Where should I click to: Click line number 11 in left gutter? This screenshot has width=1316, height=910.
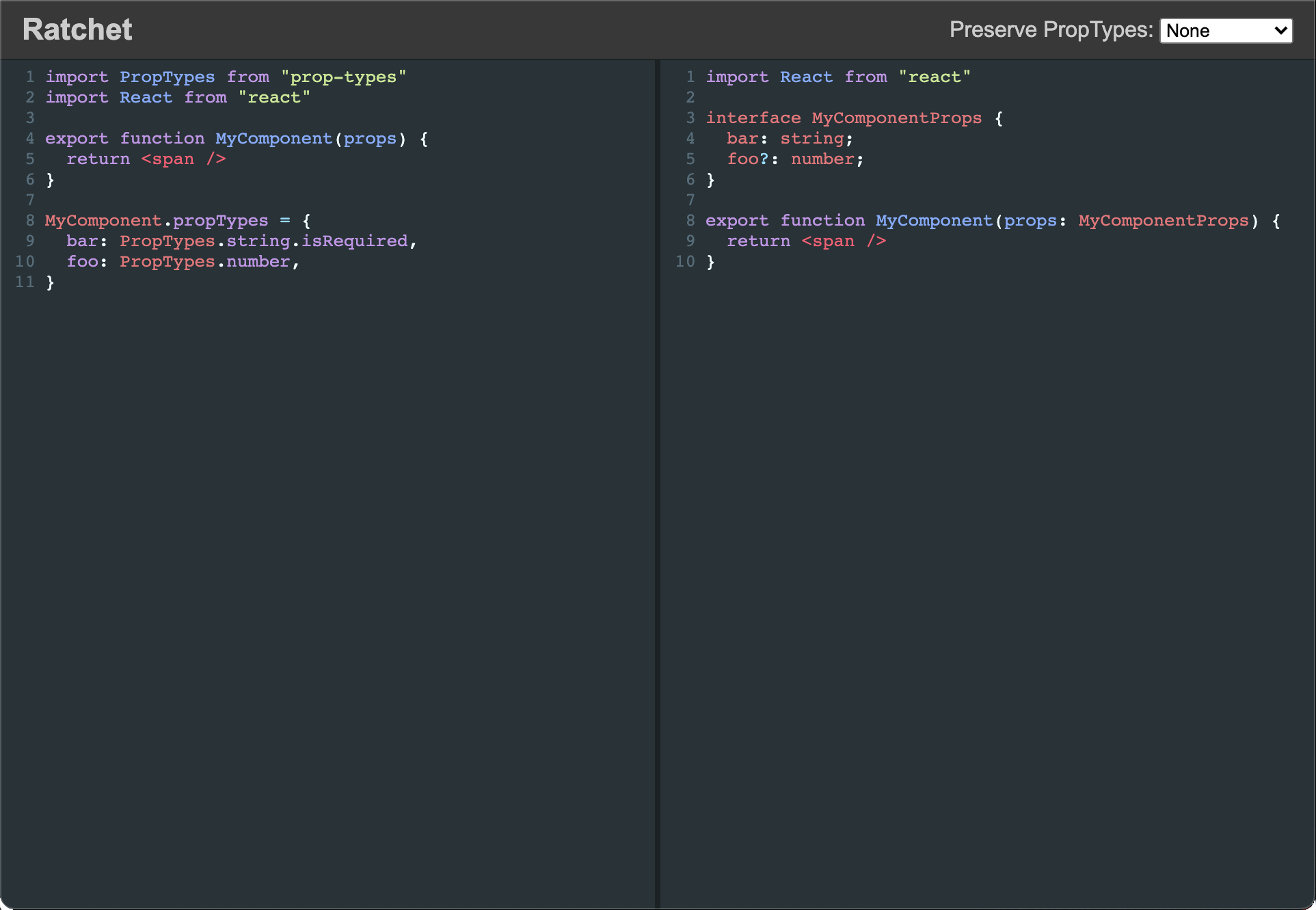point(25,282)
